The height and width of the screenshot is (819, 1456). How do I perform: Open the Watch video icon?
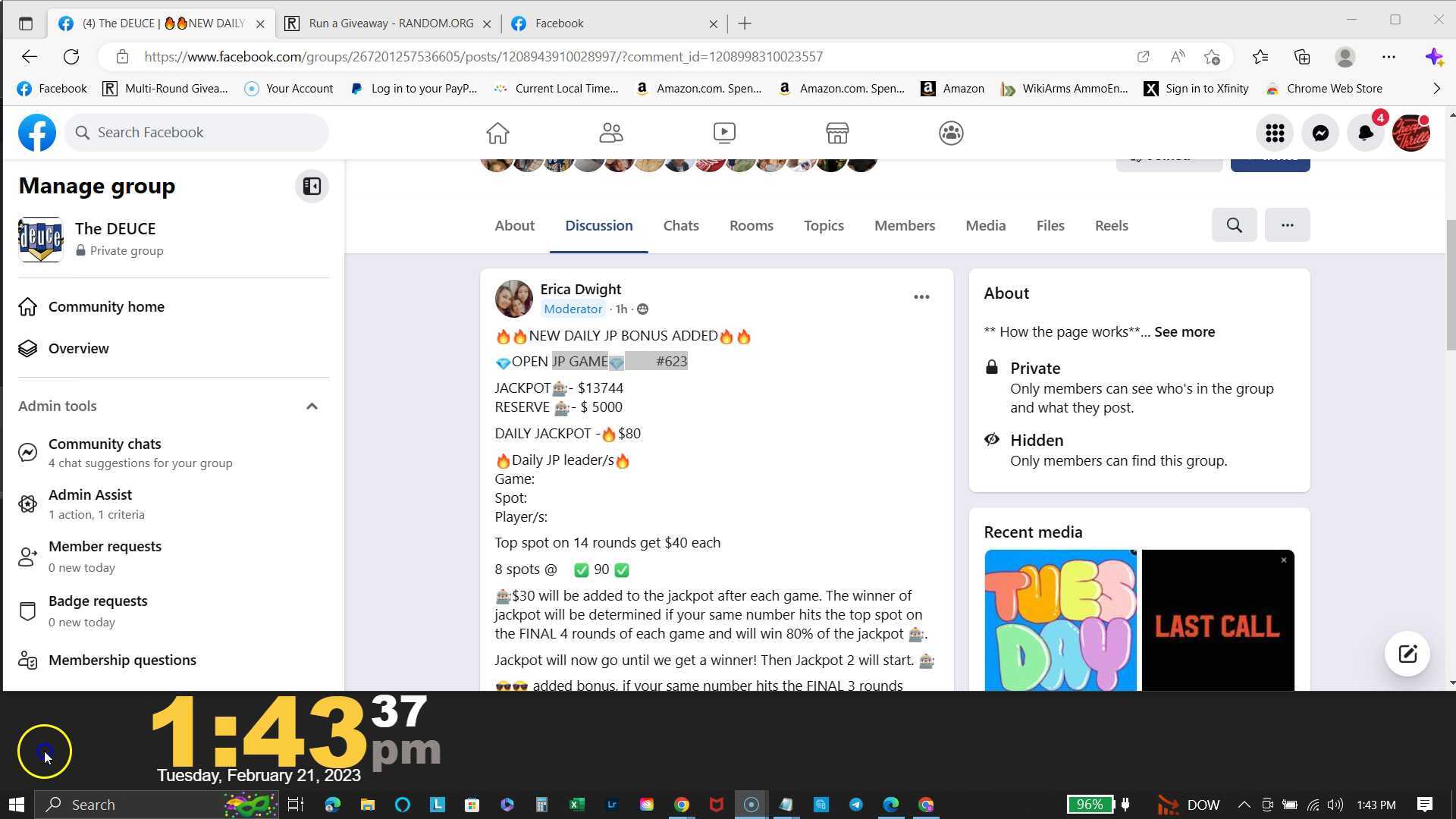[x=724, y=133]
